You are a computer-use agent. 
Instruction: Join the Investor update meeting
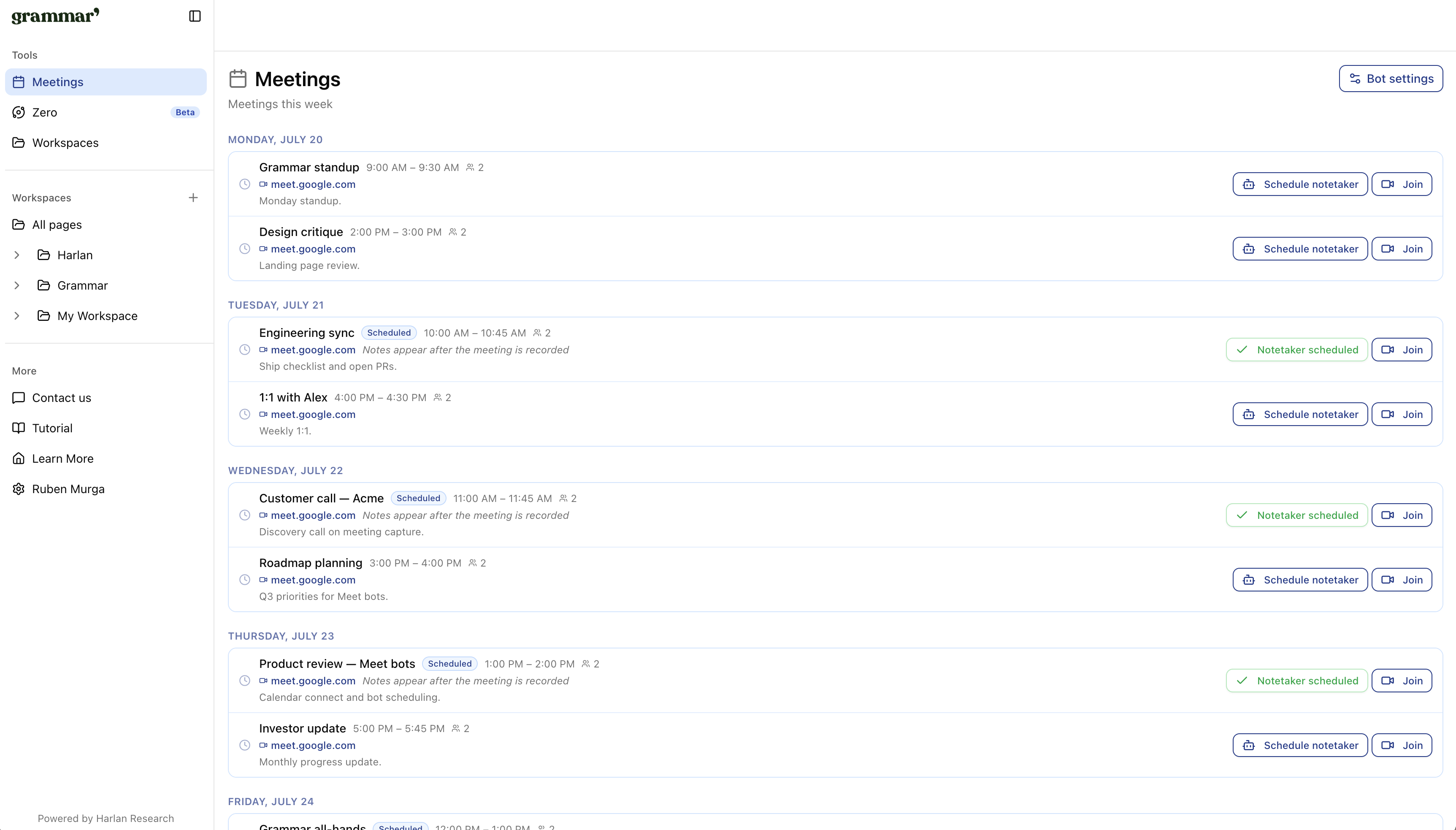[x=1401, y=745]
